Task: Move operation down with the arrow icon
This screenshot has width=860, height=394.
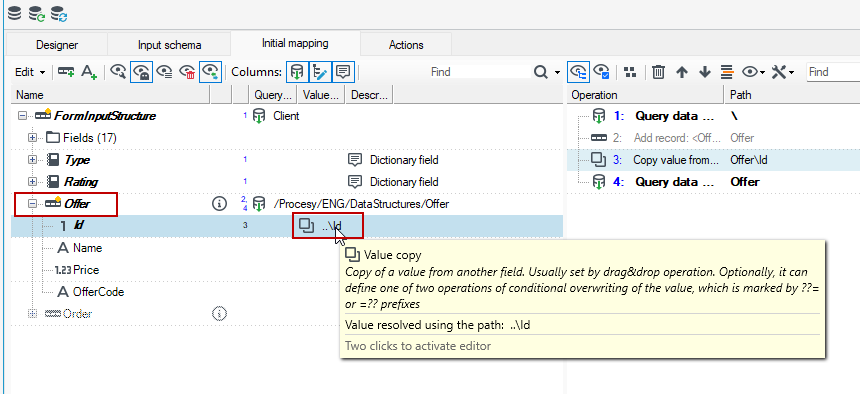Action: coord(705,72)
